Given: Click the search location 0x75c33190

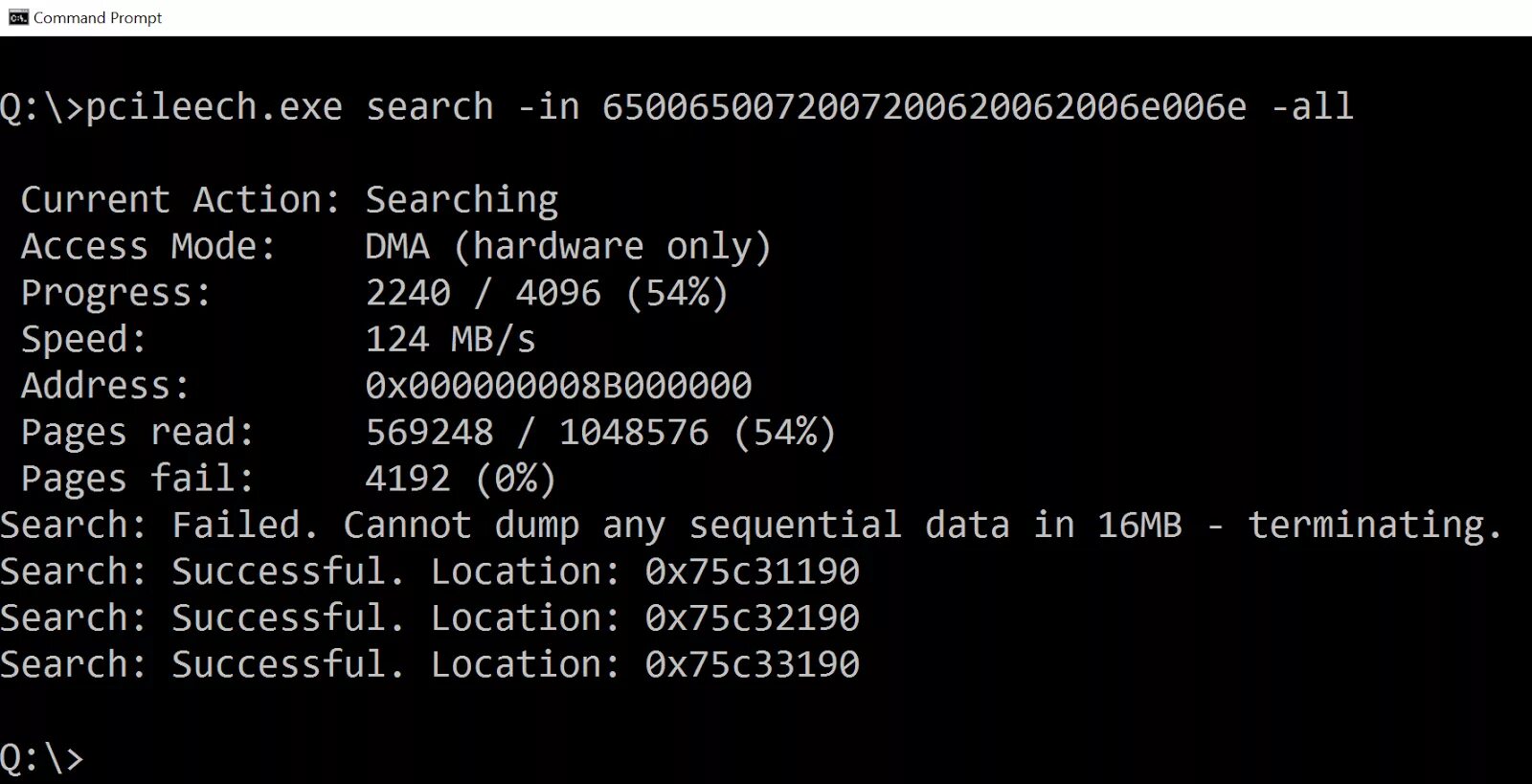Looking at the screenshot, I should click(x=752, y=663).
